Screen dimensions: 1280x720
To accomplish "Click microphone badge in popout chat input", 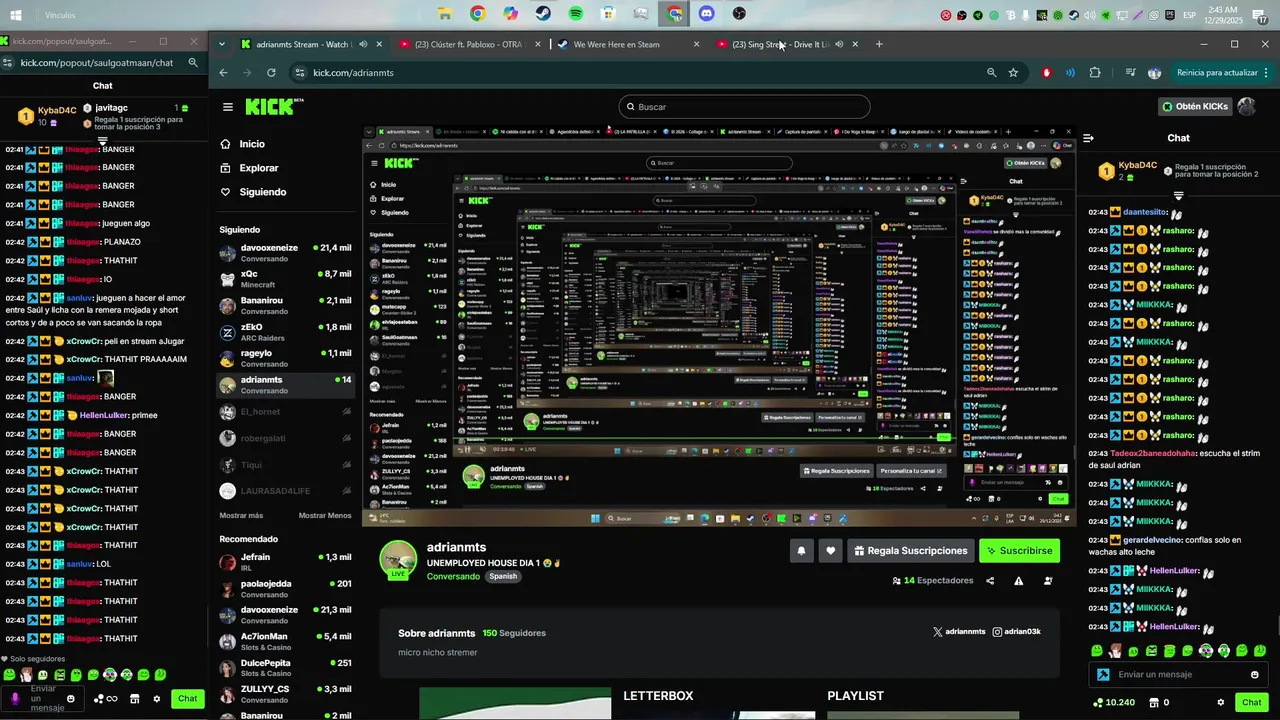I will [15, 699].
